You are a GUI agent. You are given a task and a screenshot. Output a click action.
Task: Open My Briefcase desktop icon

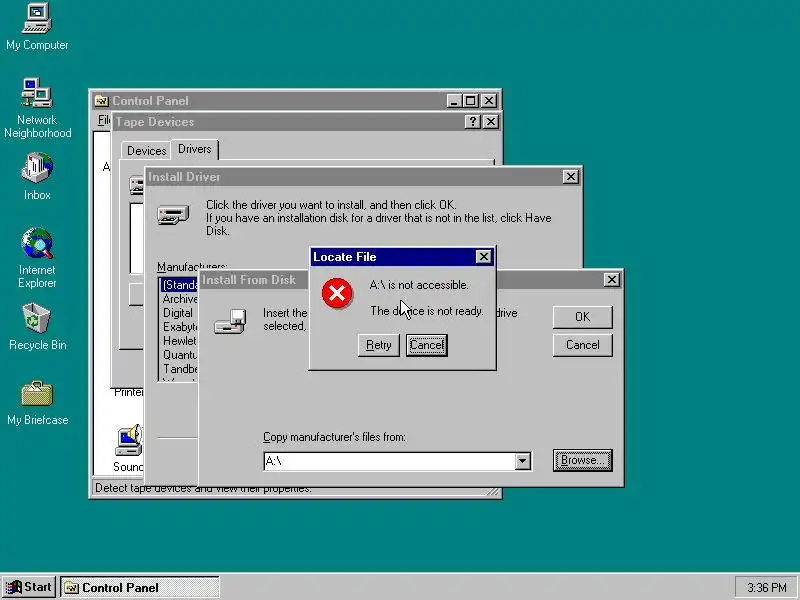tap(37, 403)
